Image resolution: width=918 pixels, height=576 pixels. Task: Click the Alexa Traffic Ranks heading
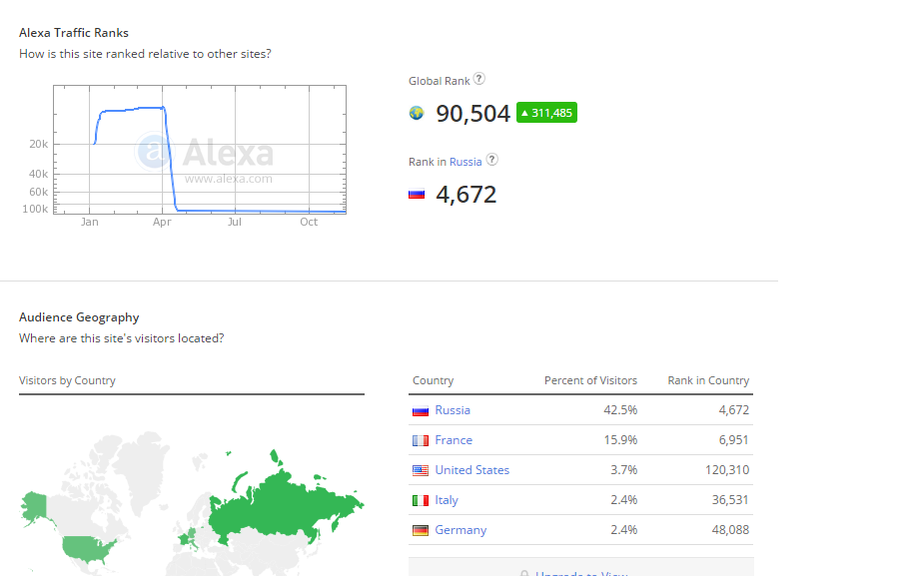pyautogui.click(x=74, y=33)
